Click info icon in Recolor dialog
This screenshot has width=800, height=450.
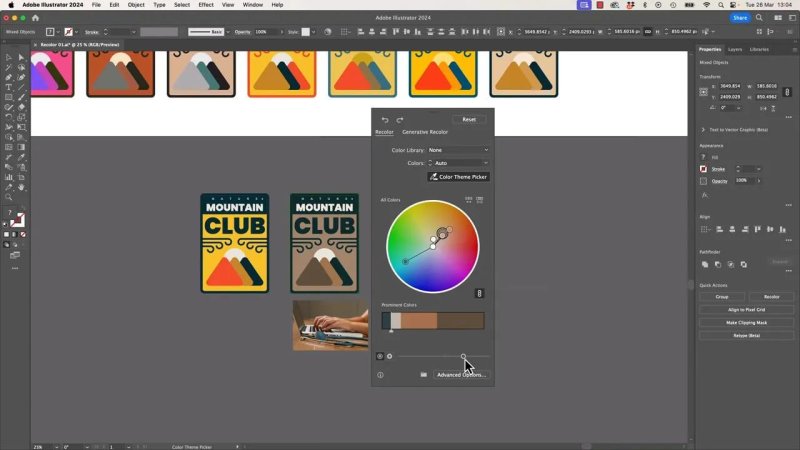(x=380, y=375)
